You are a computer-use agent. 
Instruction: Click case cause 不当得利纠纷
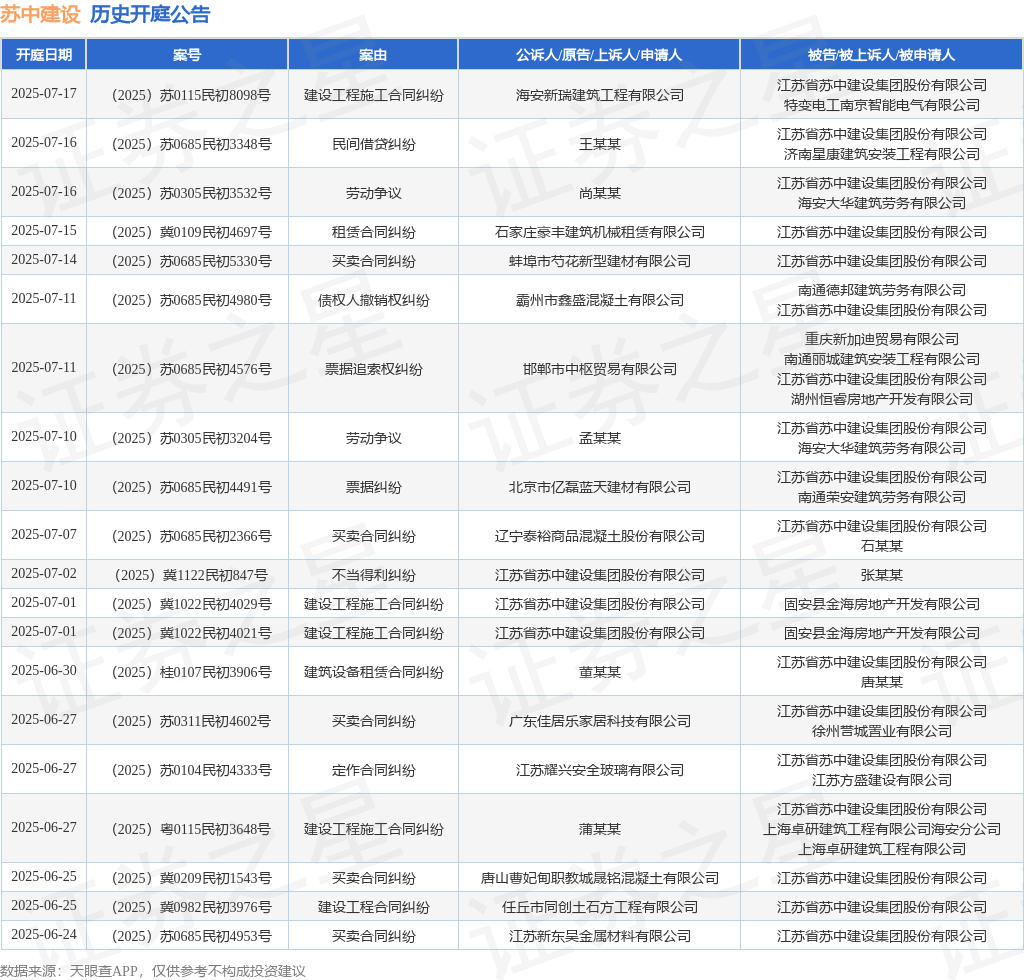pyautogui.click(x=374, y=575)
